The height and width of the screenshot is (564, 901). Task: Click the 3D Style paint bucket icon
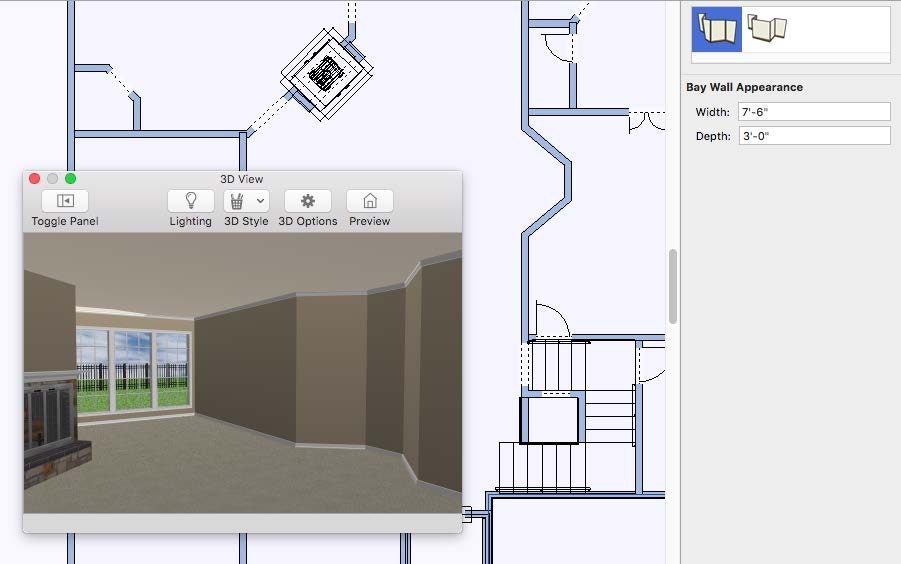(x=237, y=201)
